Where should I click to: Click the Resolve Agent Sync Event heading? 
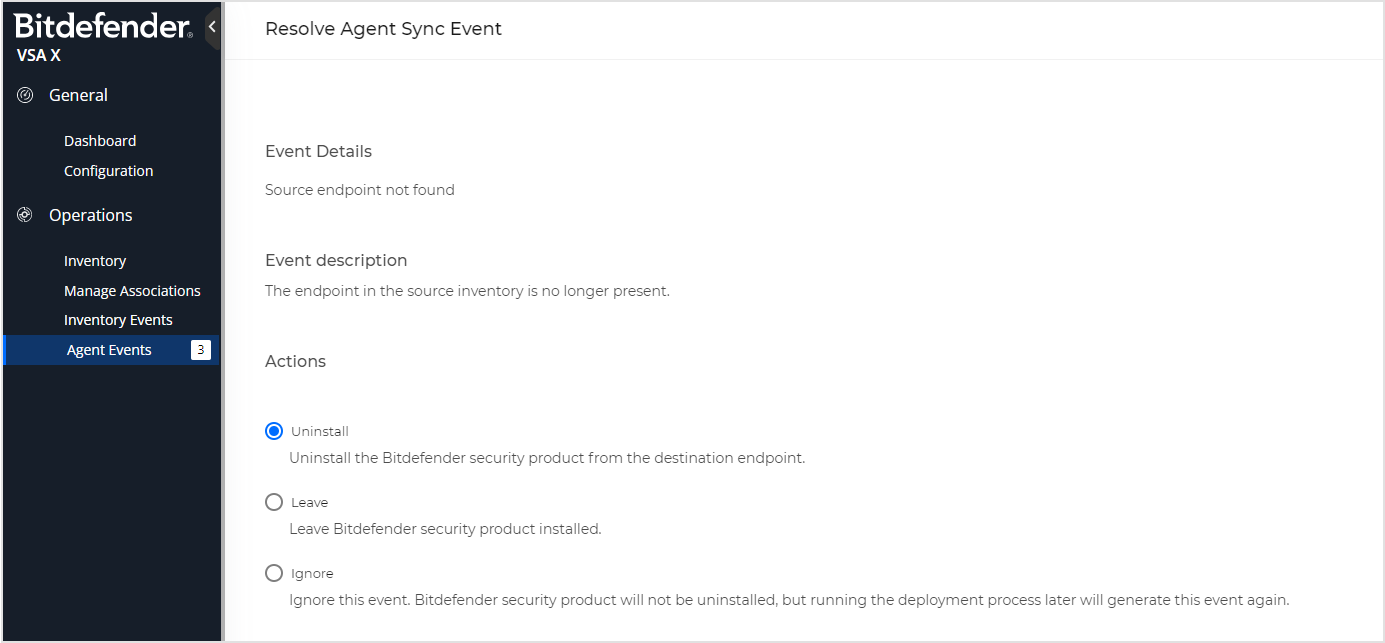tap(383, 28)
